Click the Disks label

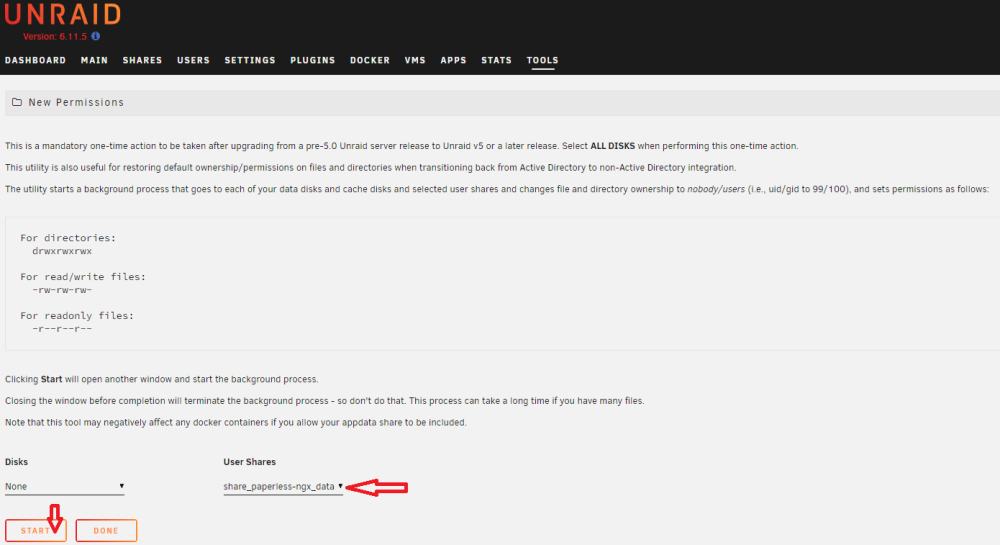pyautogui.click(x=17, y=461)
